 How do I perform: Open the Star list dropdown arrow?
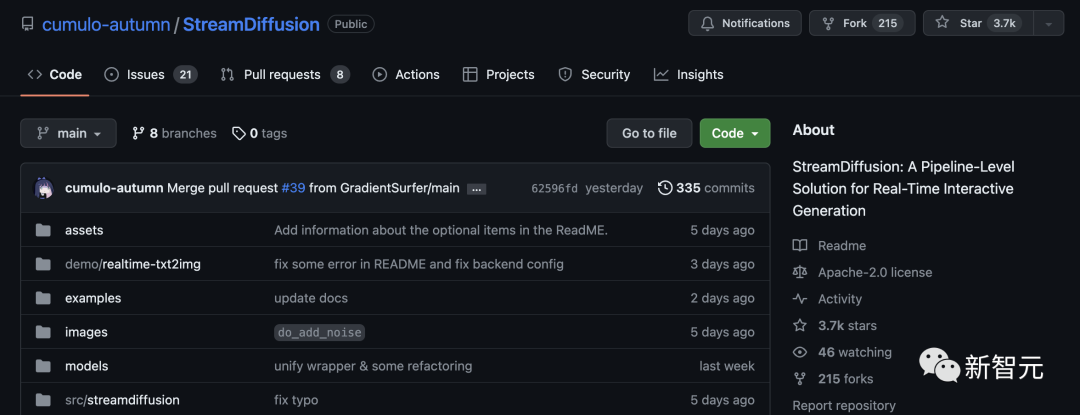coord(1048,23)
